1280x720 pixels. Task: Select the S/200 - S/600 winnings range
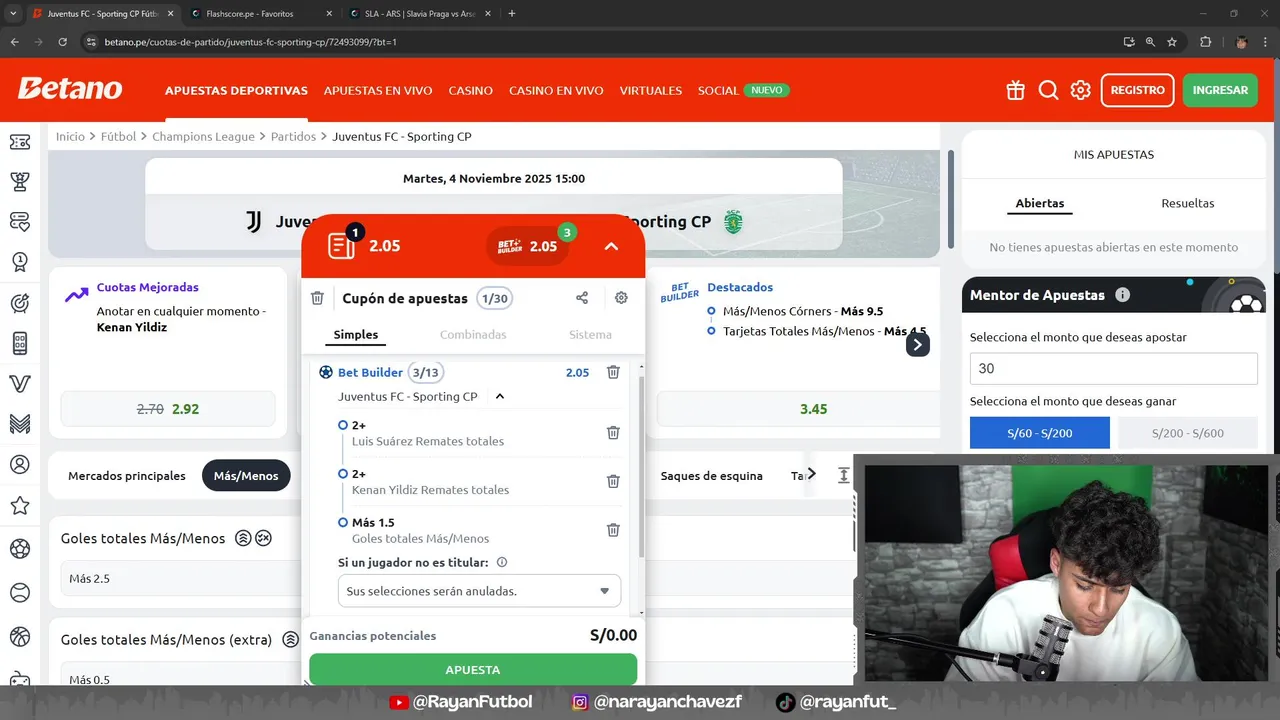click(x=1188, y=433)
